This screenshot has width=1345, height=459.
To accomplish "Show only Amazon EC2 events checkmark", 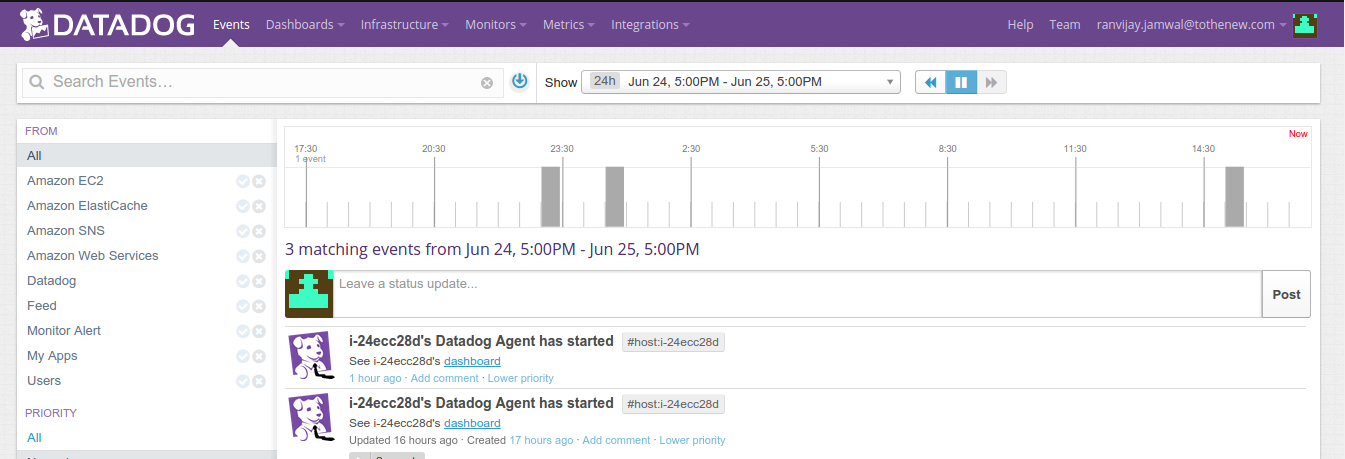I will coord(243,181).
